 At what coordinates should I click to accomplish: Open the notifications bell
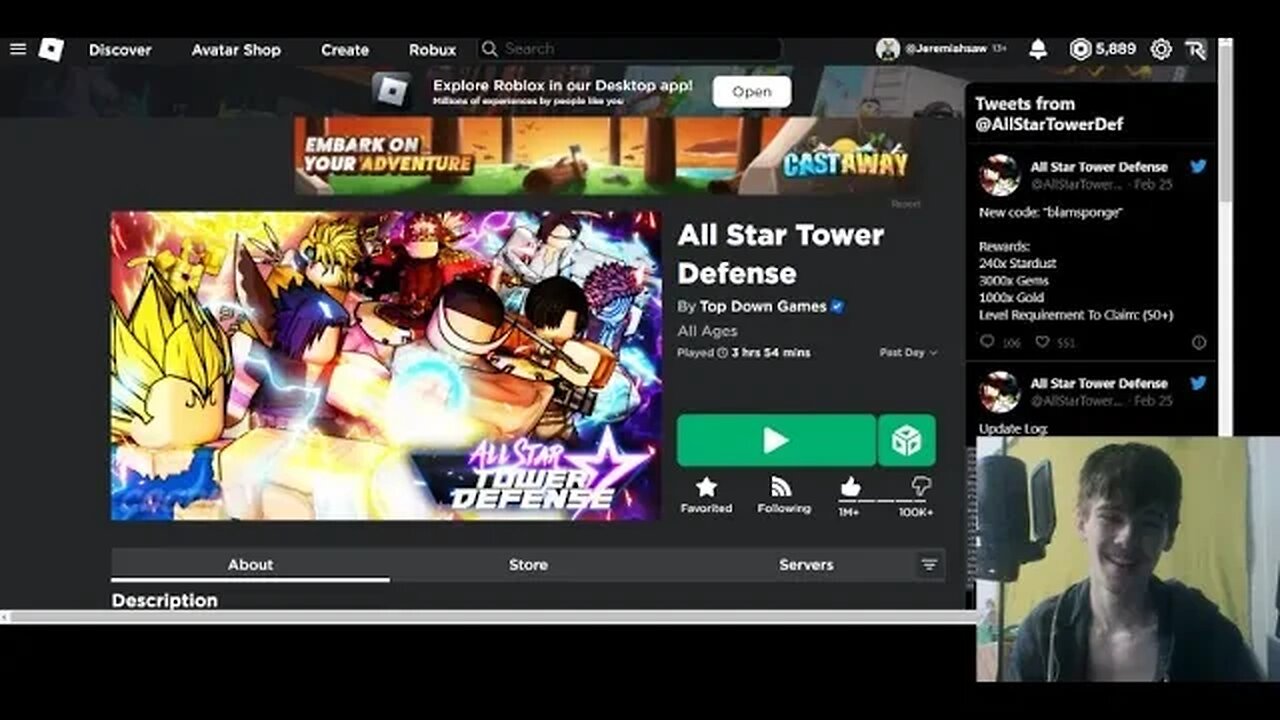[1038, 49]
